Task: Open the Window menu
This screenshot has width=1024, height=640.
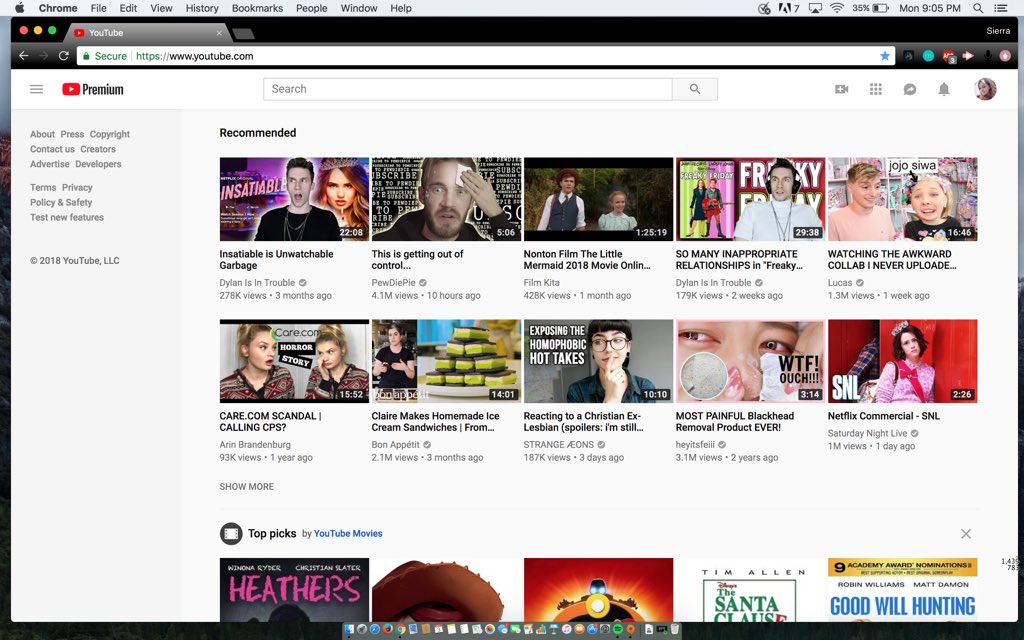Action: click(359, 8)
